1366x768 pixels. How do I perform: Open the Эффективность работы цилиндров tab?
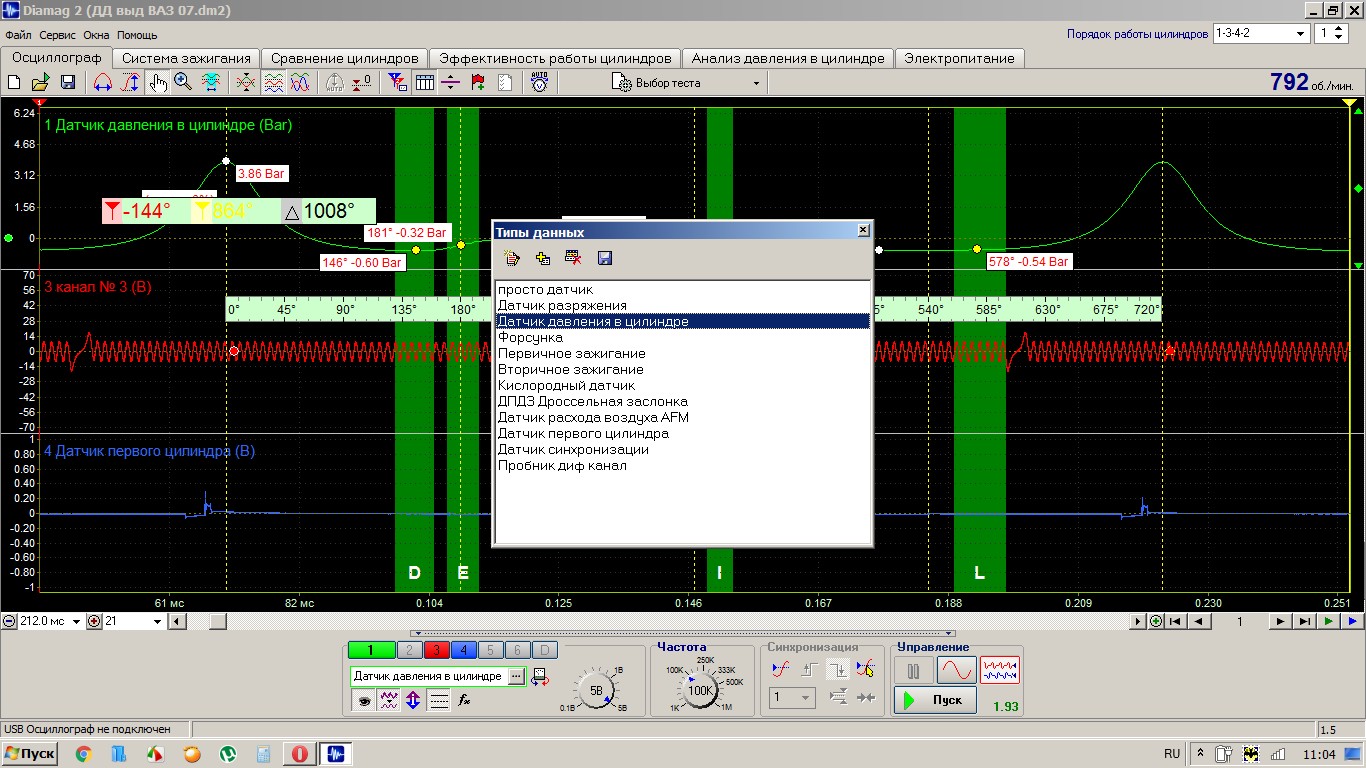click(555, 58)
